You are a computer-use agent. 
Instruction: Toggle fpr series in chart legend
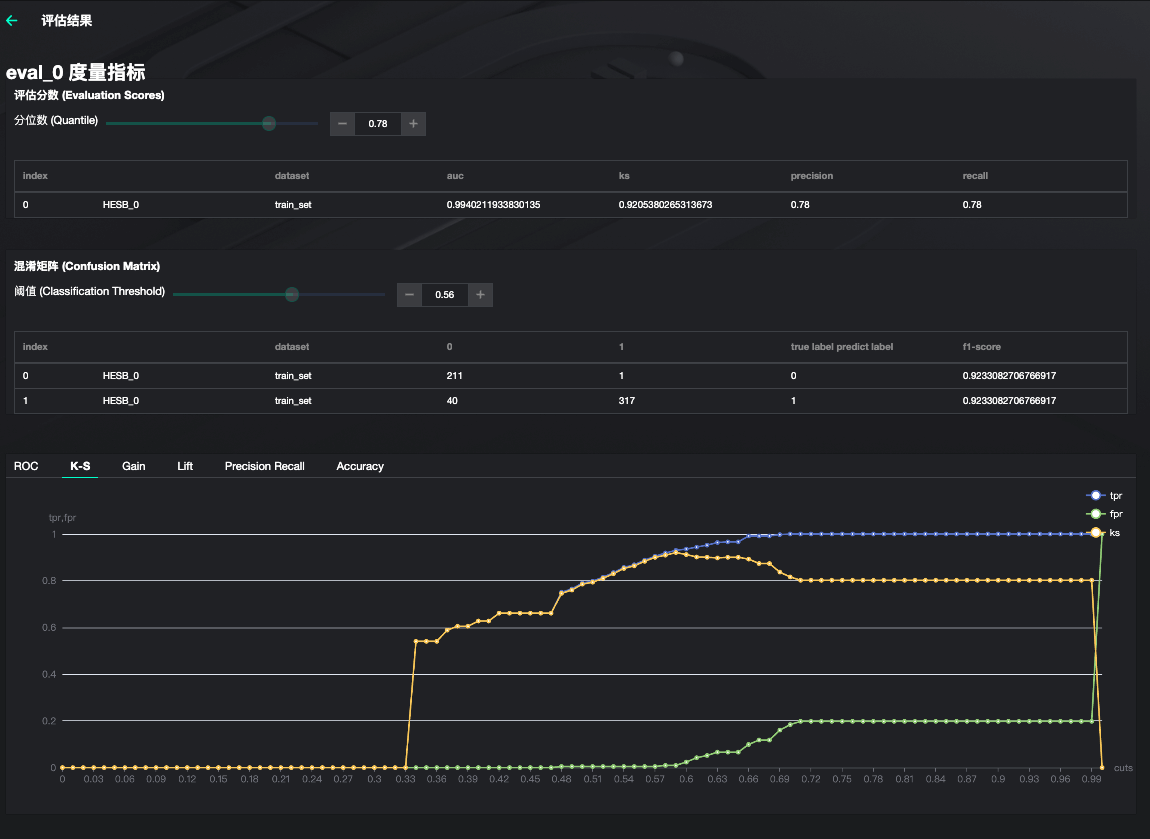[x=1104, y=514]
